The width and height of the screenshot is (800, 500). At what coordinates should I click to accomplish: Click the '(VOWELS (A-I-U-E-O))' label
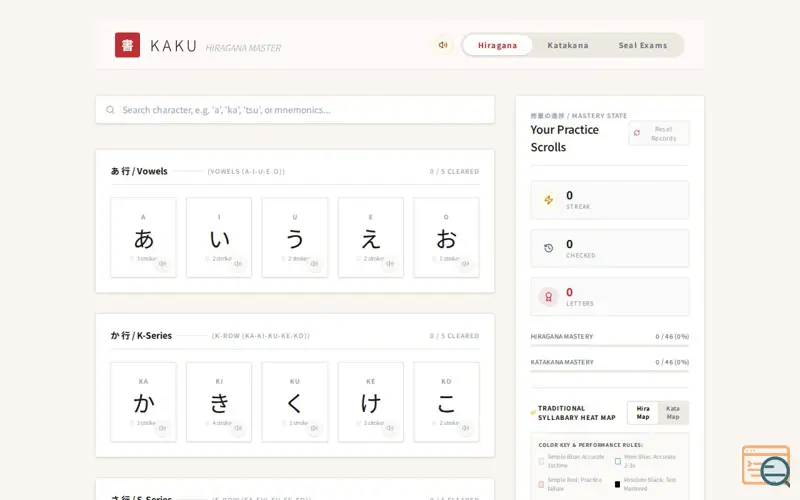tap(246, 171)
